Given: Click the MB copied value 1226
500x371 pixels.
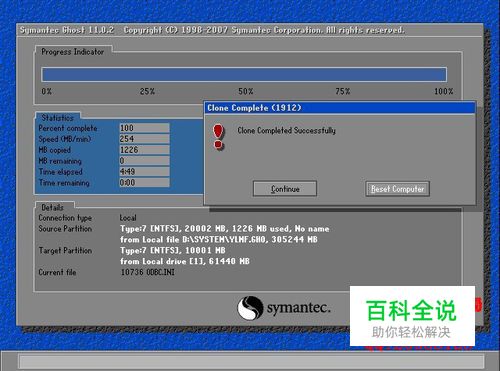Looking at the screenshot, I should (x=144, y=150).
